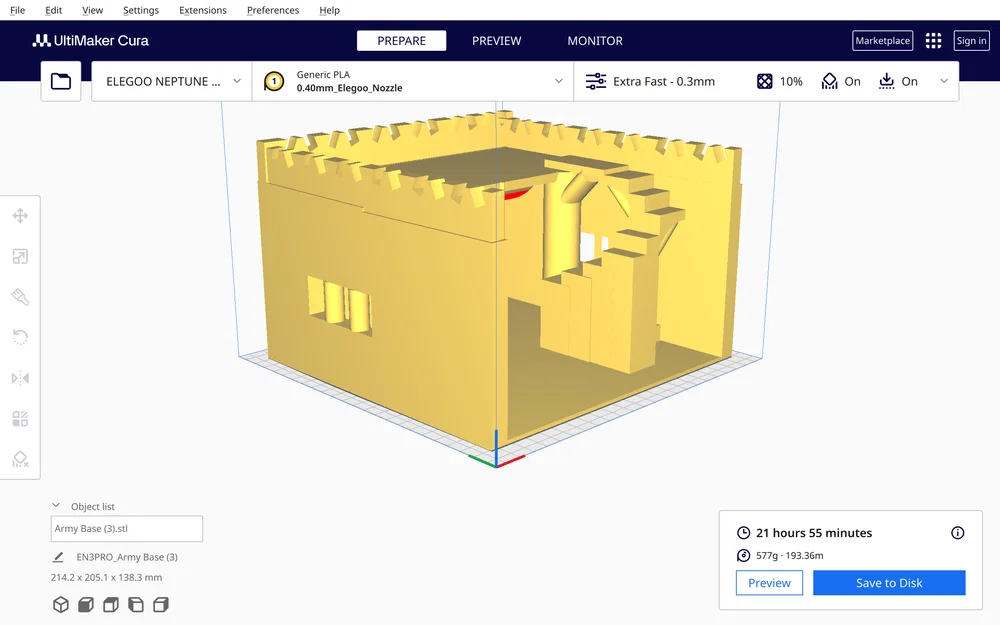Screen dimensions: 1000x625
Task: Click the print time clock icon
Action: [x=744, y=533]
